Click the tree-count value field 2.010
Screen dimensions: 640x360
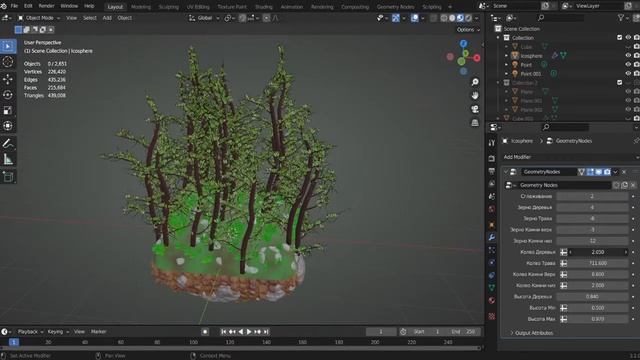[x=598, y=252]
